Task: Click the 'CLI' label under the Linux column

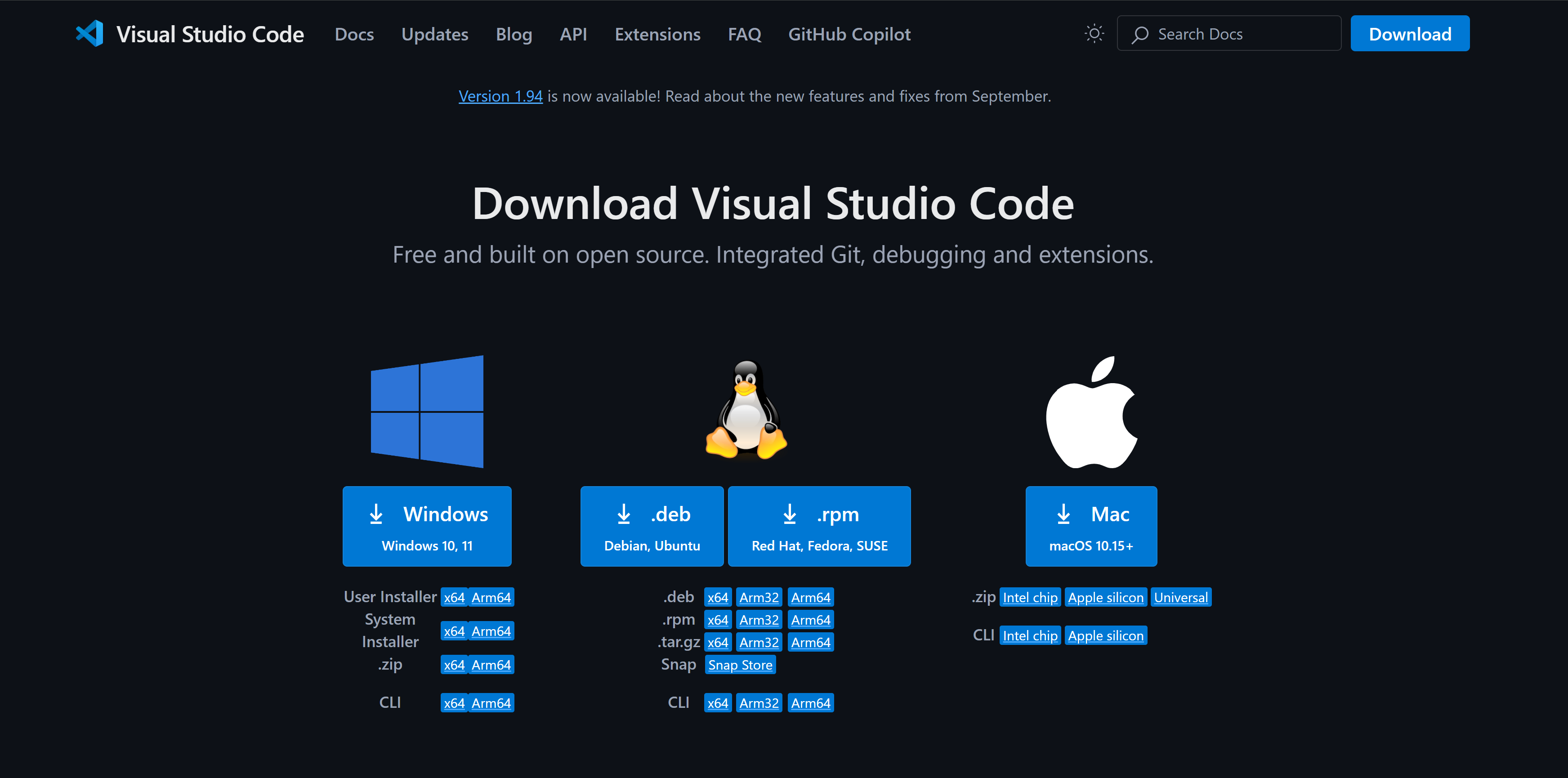Action: pos(679,702)
